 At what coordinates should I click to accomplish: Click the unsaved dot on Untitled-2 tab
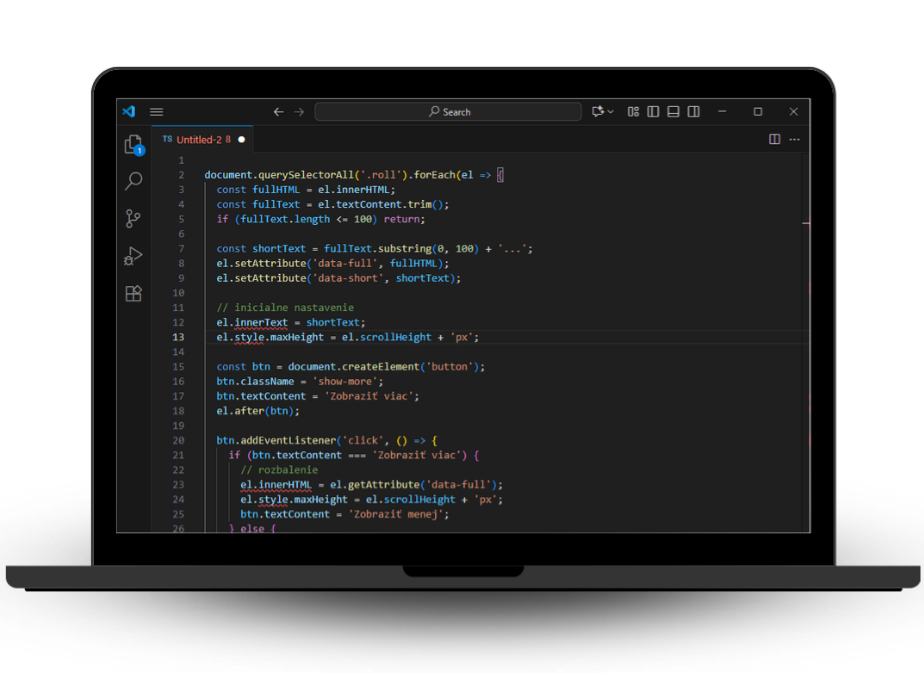[x=241, y=140]
